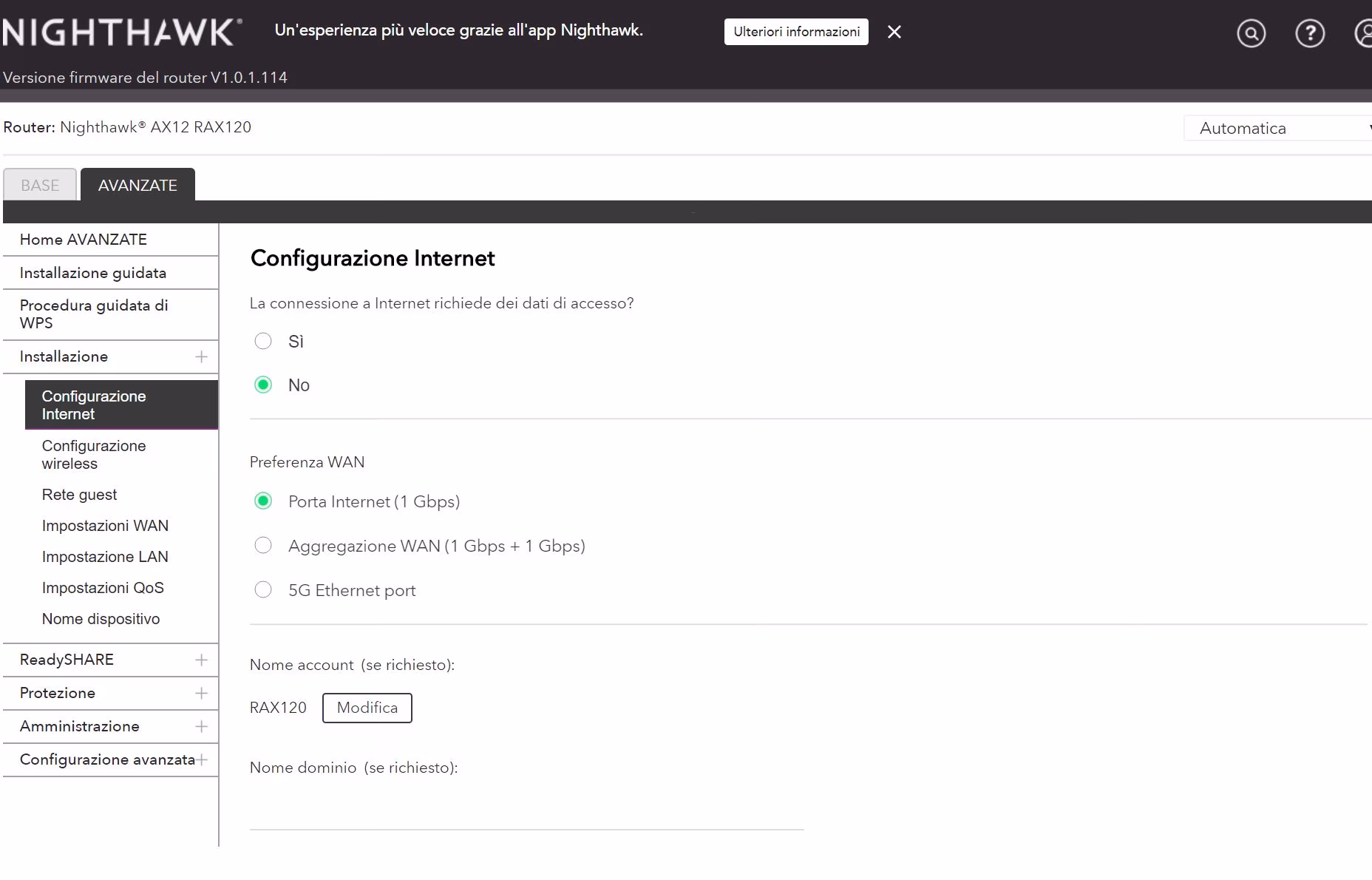The image size is (1372, 880).
Task: Choose Aggregazione WAN option
Action: (x=263, y=546)
